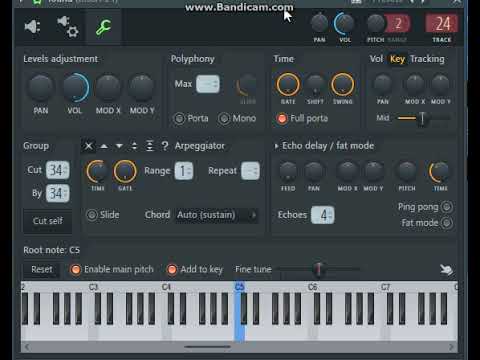480x360 pixels.
Task: Click the Arpeggiator GATE knob
Action: point(125,171)
